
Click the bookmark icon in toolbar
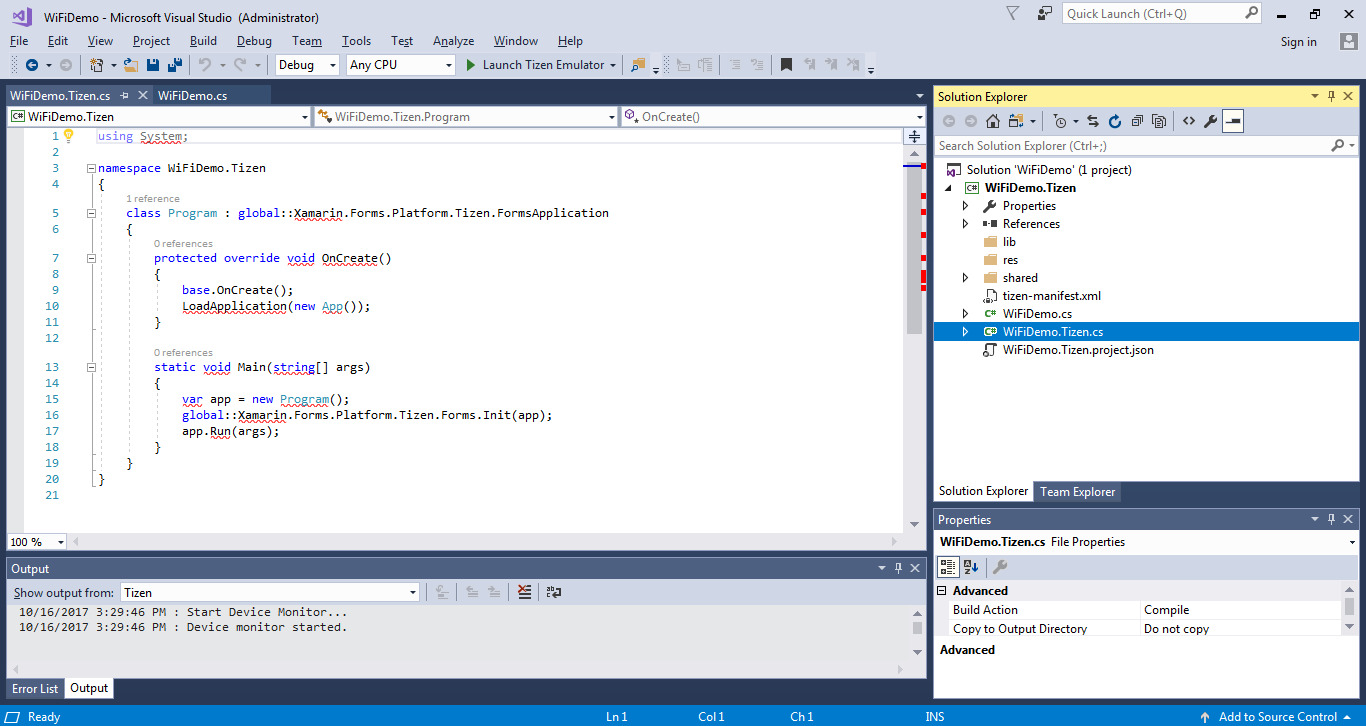786,65
